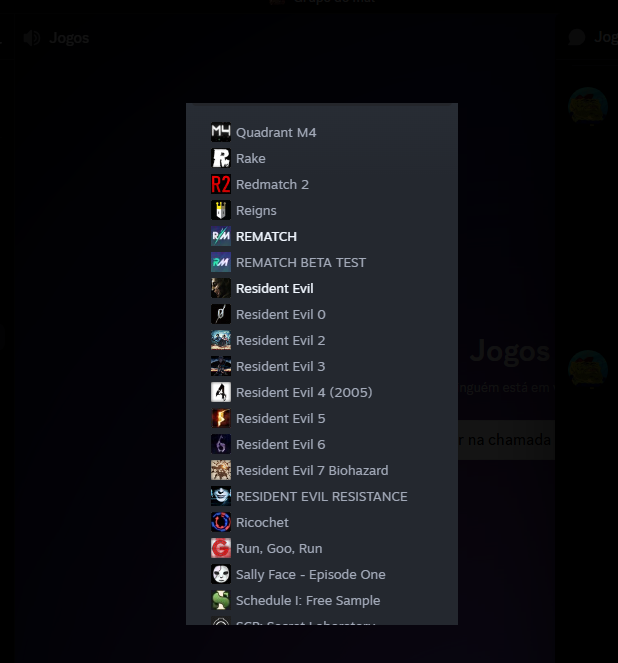The image size is (618, 663).
Task: Click the Reigns game icon
Action: pos(221,210)
